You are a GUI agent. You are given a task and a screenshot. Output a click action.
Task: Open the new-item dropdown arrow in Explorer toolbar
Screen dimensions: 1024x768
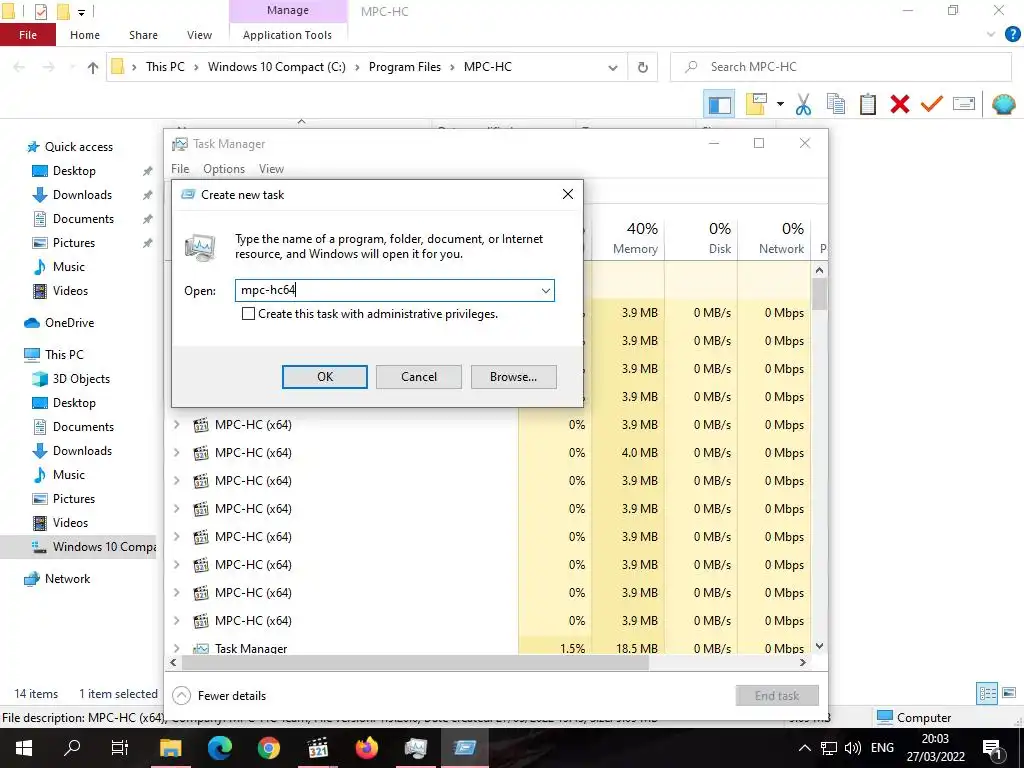780,104
